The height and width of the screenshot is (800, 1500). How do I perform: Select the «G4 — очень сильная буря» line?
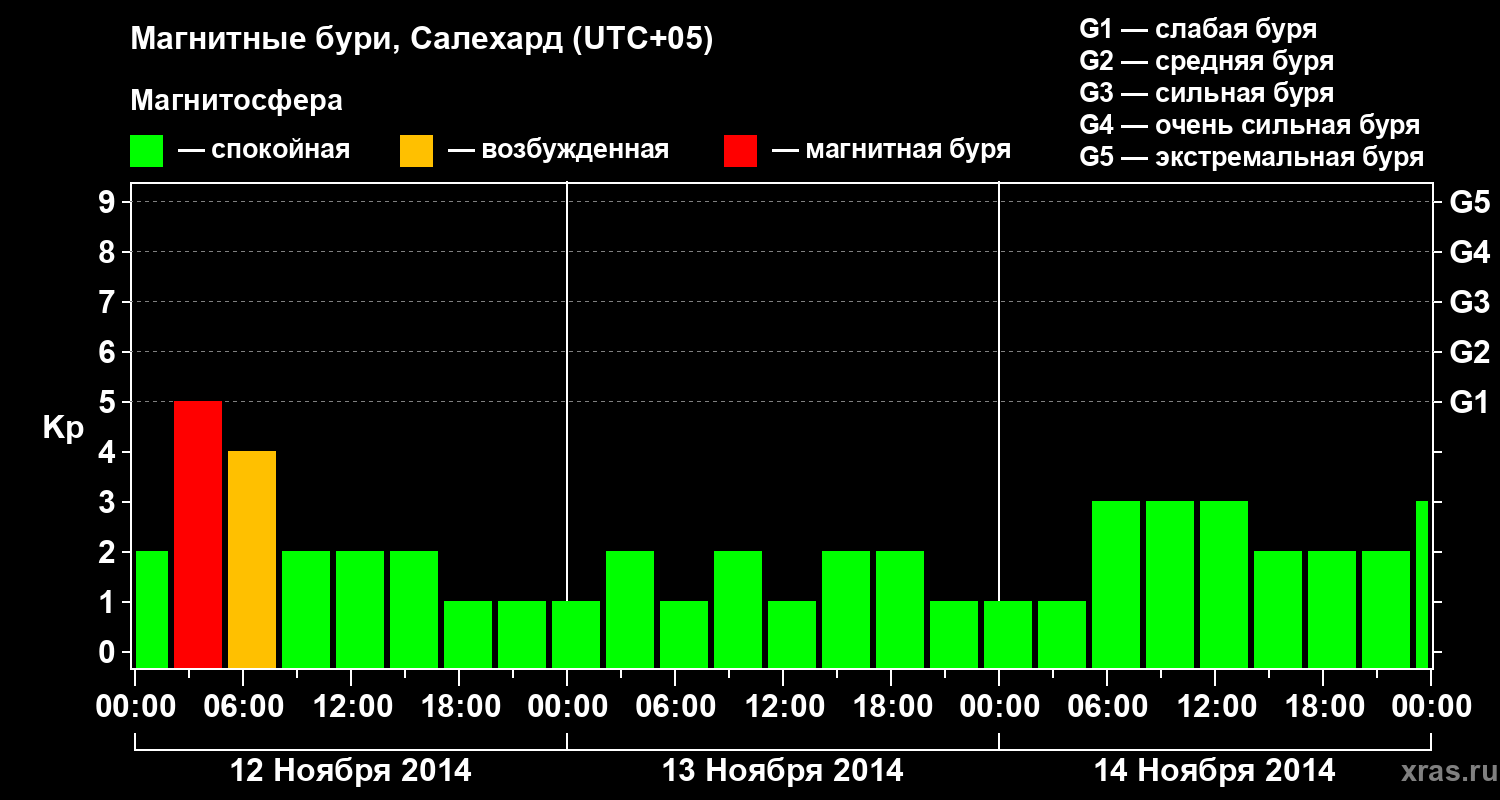pyautogui.click(x=1249, y=125)
